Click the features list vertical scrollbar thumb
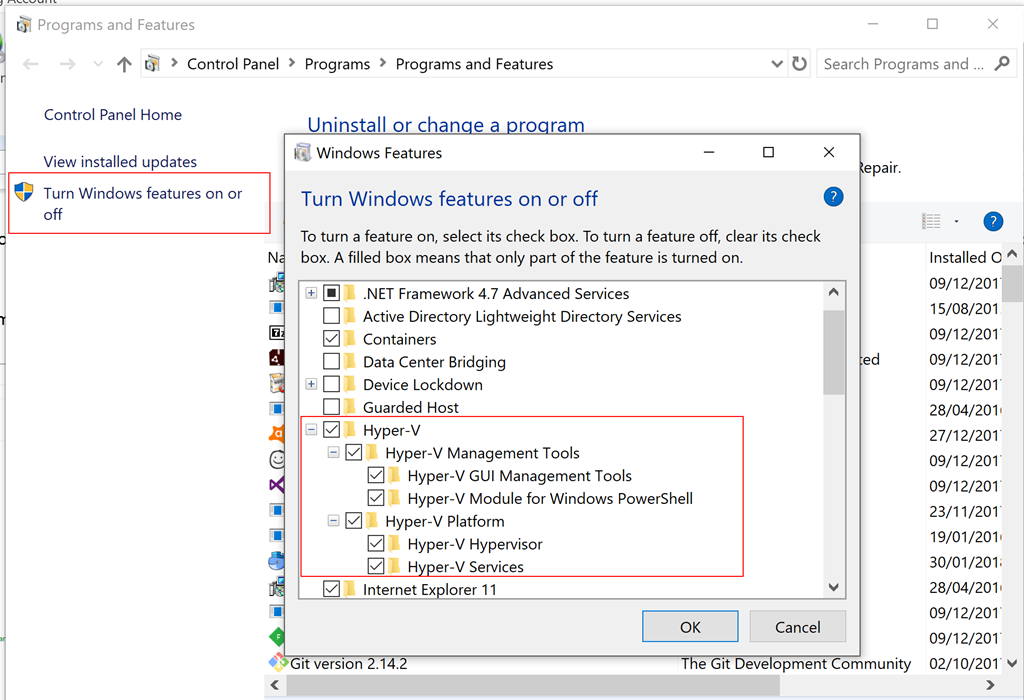 [x=833, y=352]
